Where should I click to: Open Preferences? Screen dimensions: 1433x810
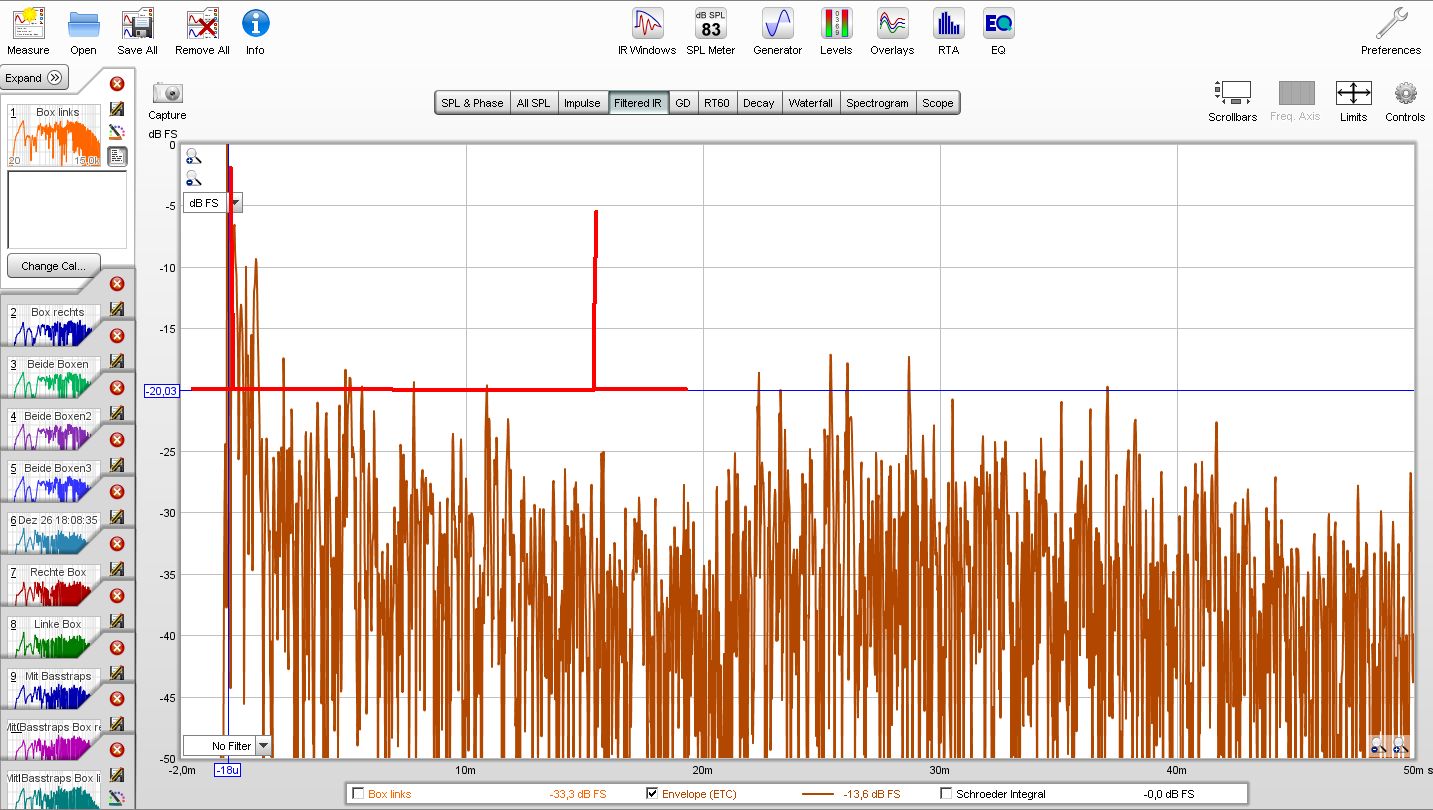[x=1391, y=30]
